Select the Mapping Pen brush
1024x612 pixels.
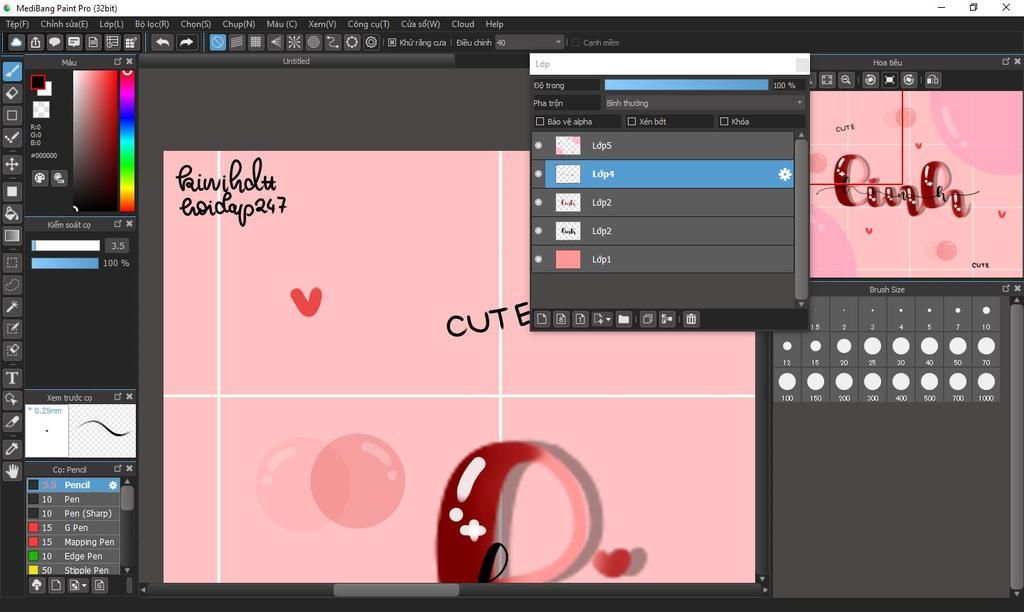[x=73, y=542]
